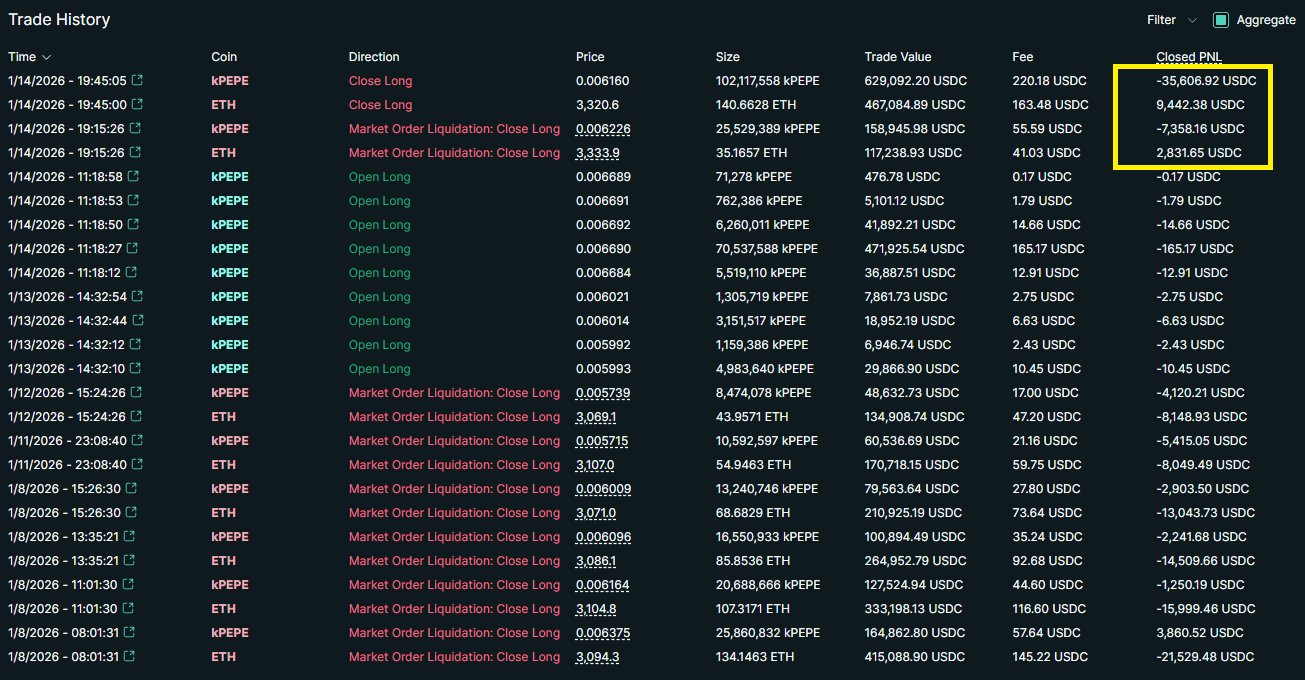Image resolution: width=1305 pixels, height=680 pixels.
Task: Open the Filter dropdown
Action: tap(1171, 20)
